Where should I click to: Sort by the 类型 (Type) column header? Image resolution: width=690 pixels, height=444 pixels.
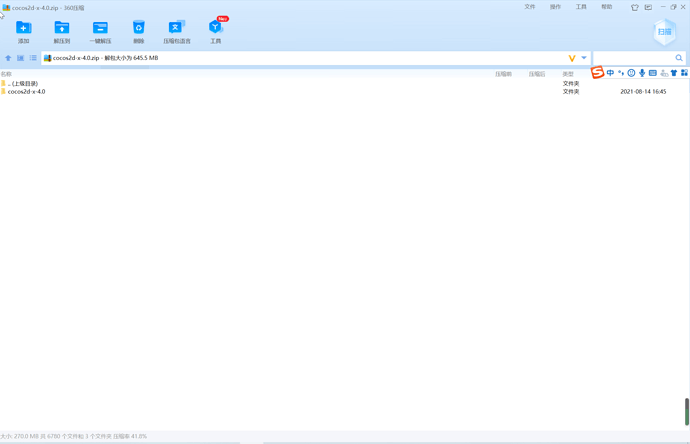click(x=568, y=74)
